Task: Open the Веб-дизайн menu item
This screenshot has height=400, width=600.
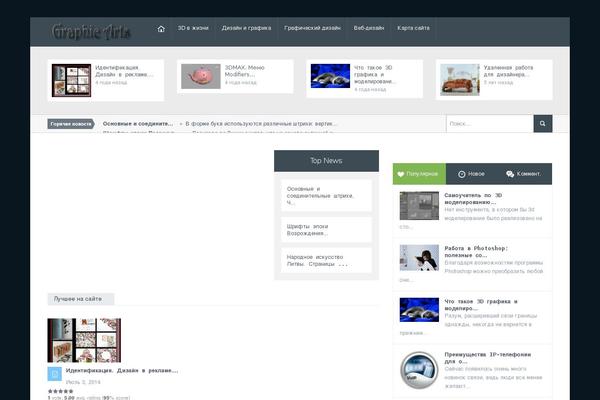Action: (x=369, y=28)
